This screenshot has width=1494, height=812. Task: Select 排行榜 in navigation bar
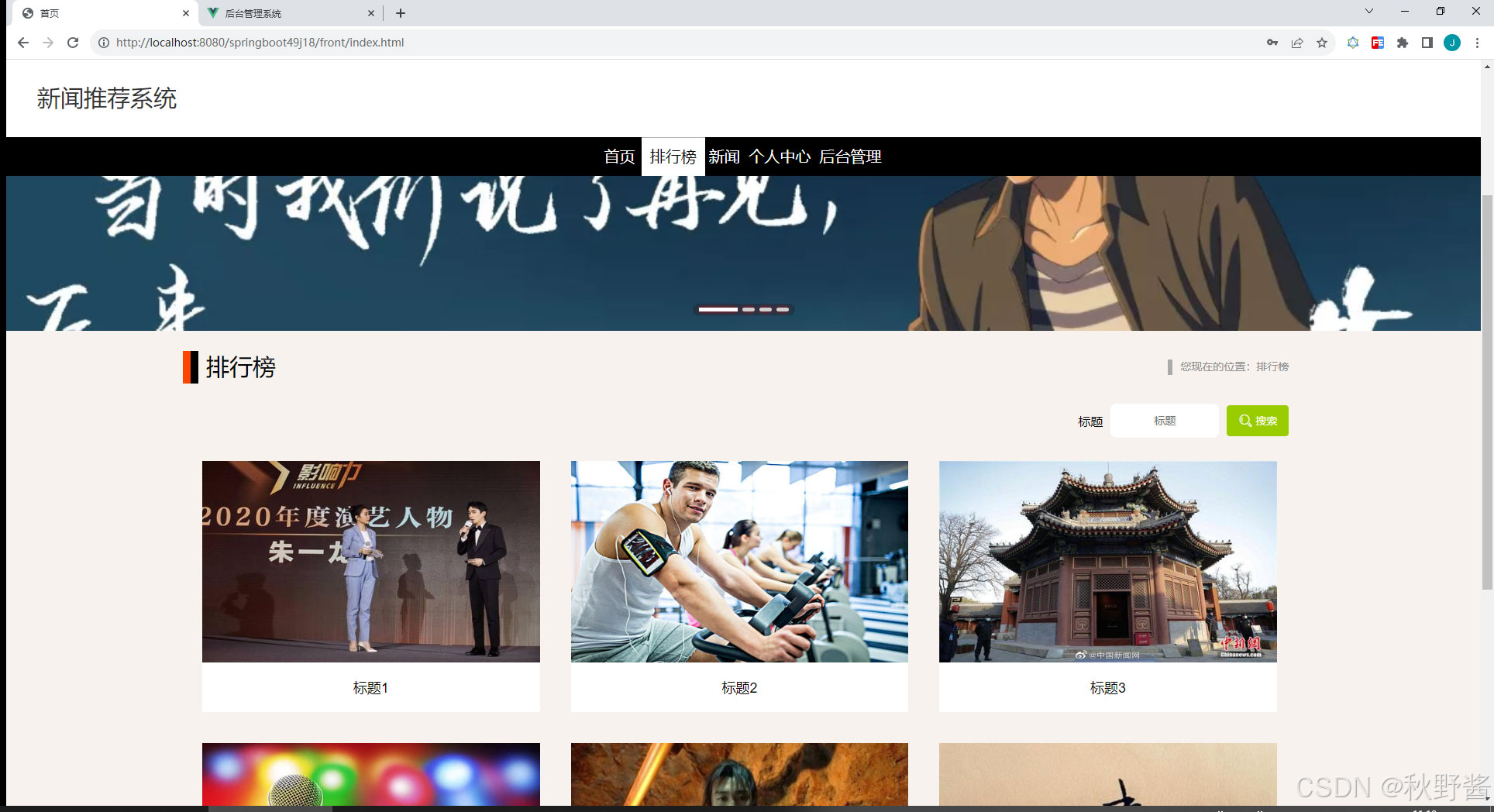pos(673,157)
